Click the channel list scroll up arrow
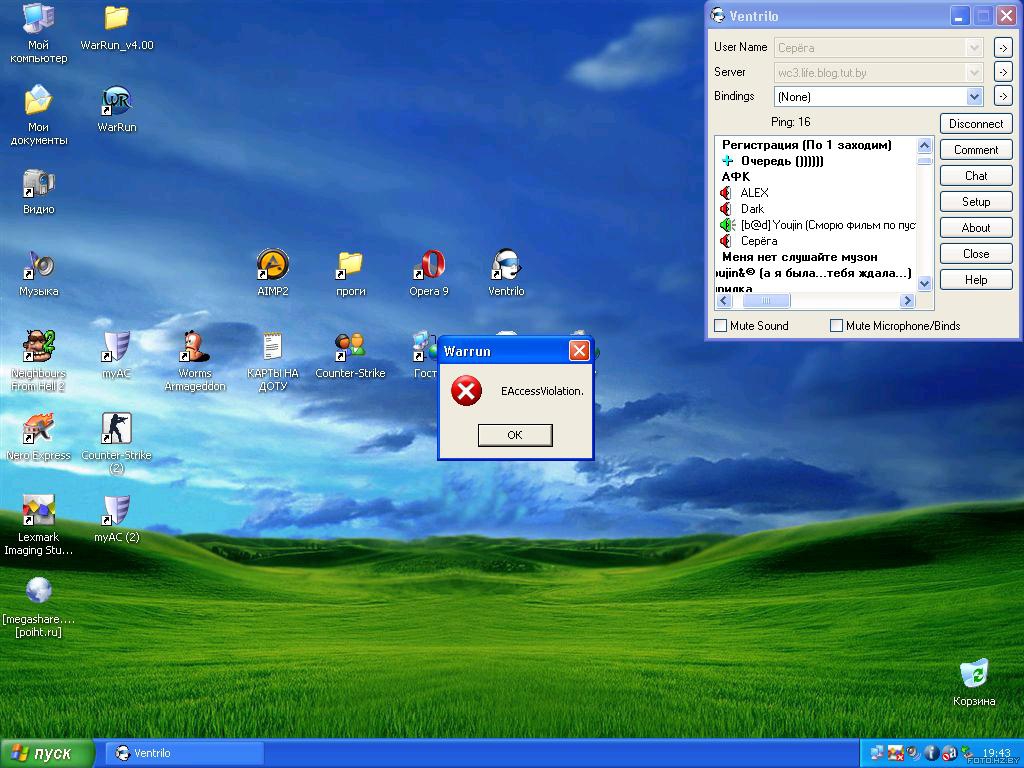The height and width of the screenshot is (768, 1024). coord(924,145)
